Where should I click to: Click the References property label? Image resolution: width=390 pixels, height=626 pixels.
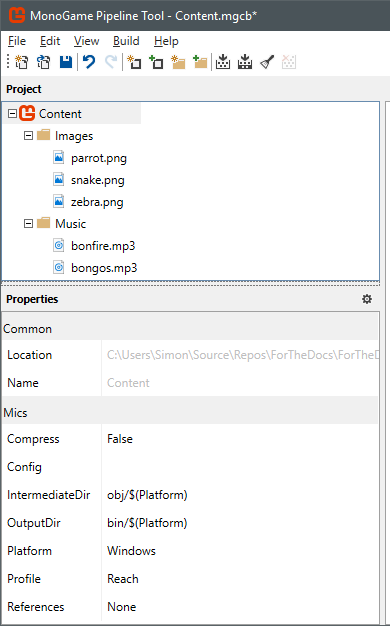coord(36,606)
